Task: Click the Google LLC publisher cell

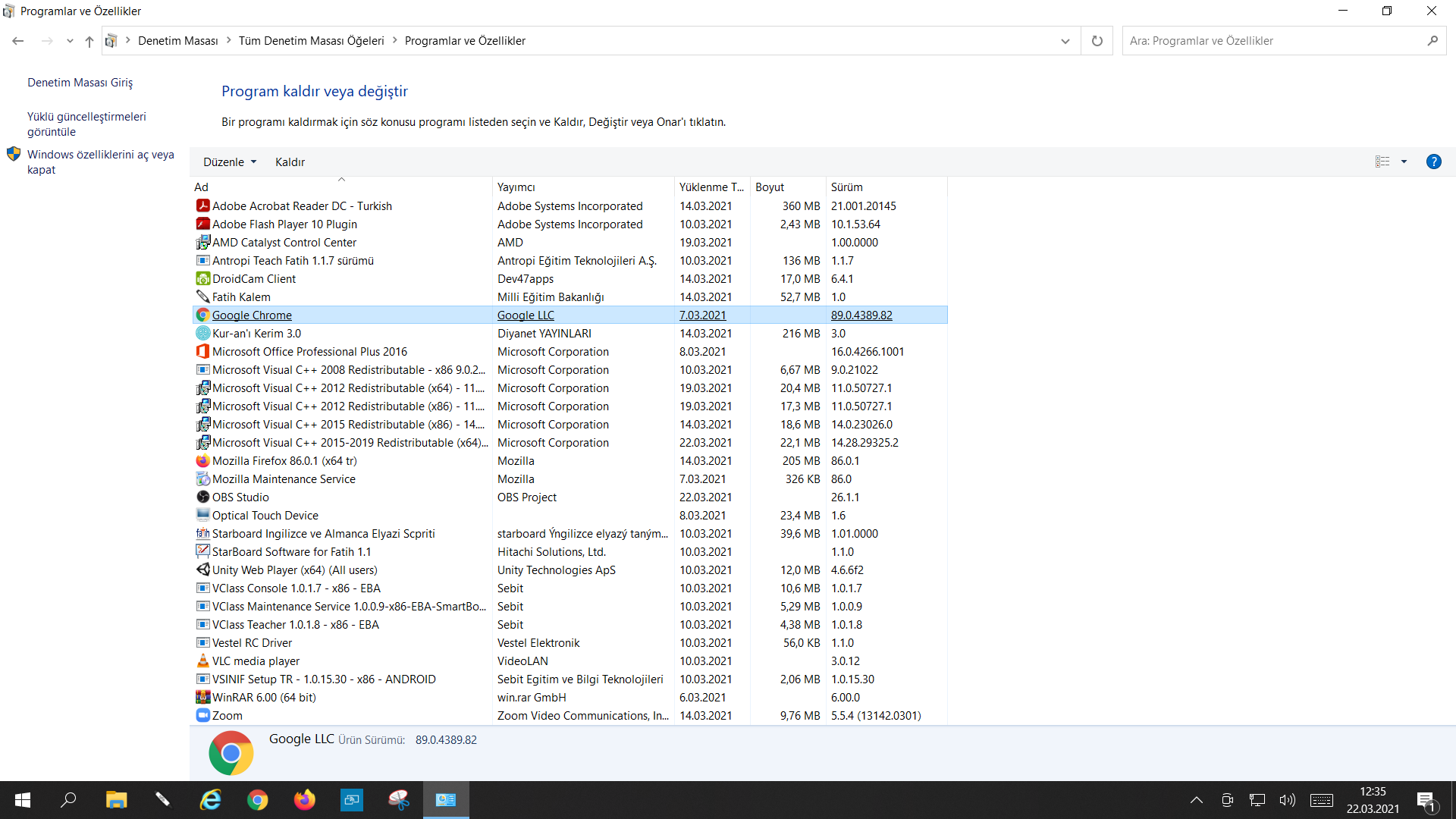Action: pos(526,315)
